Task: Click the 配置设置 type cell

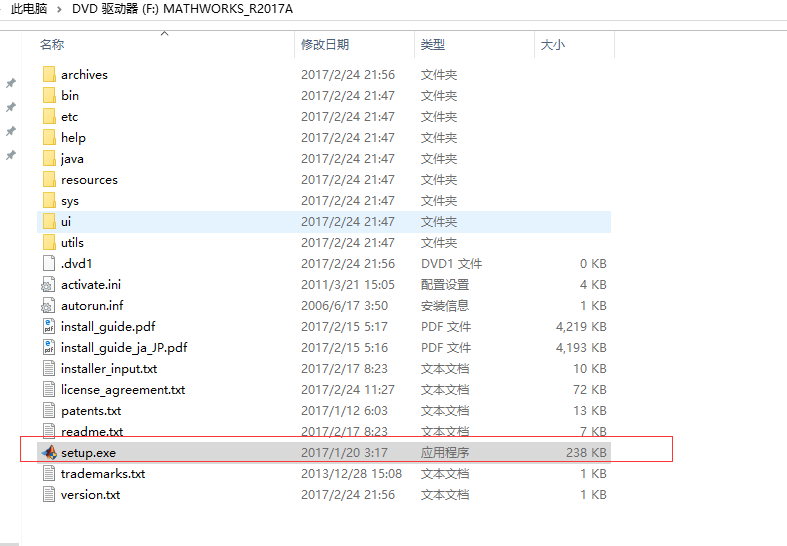Action: coord(445,285)
